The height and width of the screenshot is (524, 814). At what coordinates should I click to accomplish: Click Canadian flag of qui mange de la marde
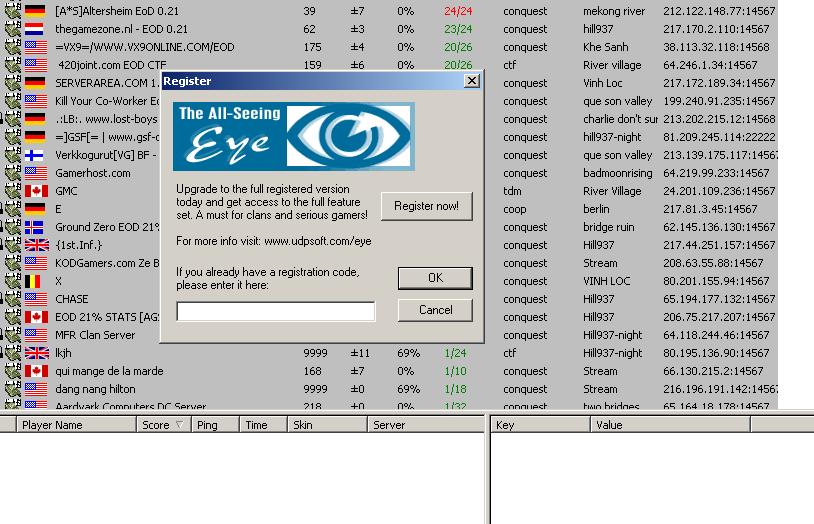(35, 371)
